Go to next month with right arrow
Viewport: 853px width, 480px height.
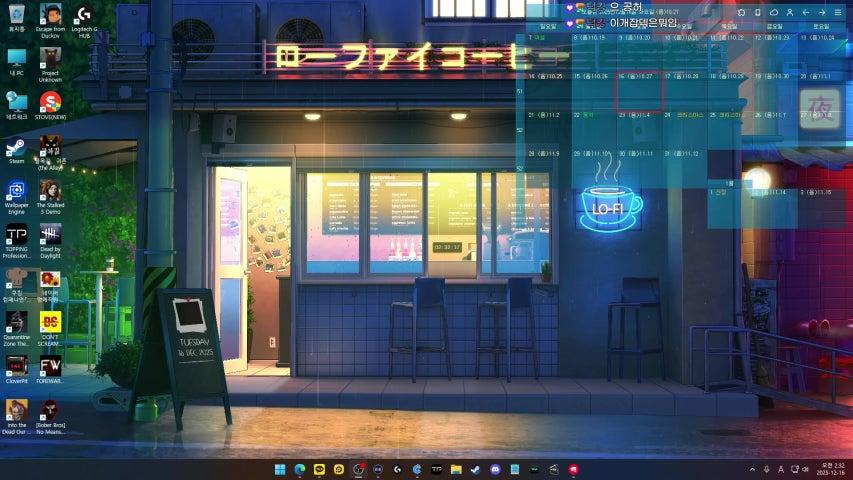click(x=821, y=11)
